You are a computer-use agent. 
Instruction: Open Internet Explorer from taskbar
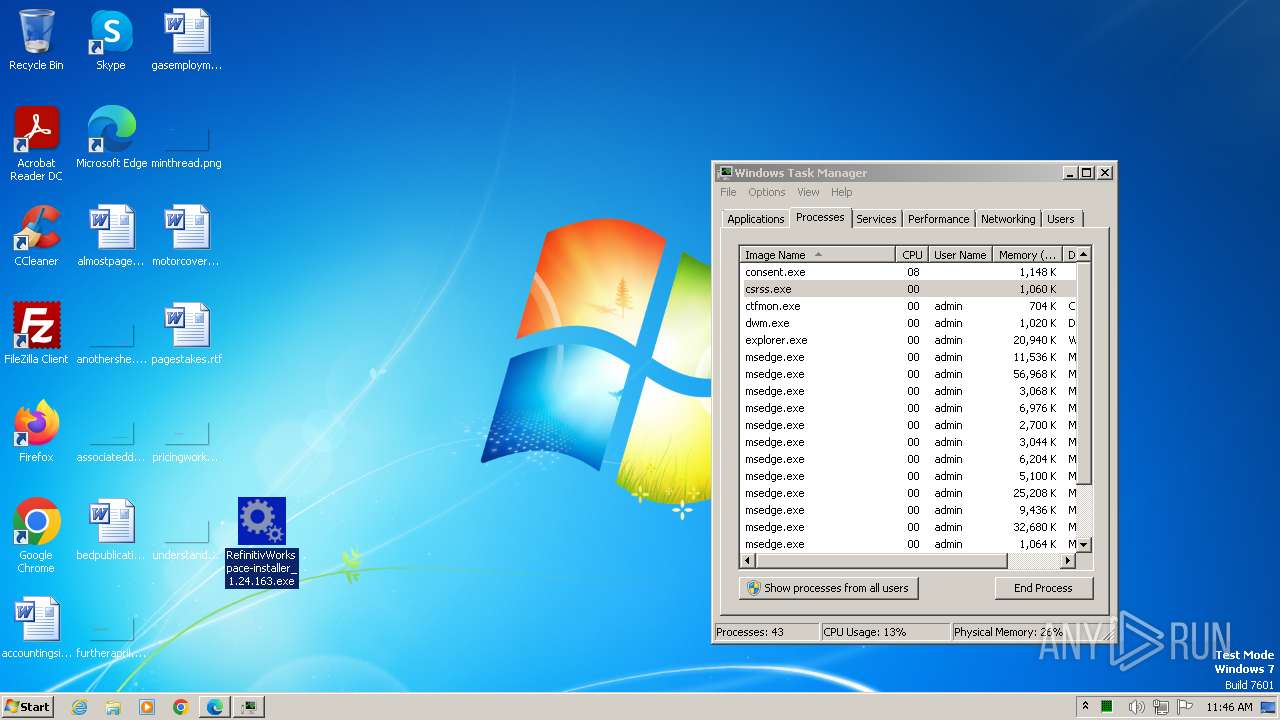click(79, 707)
